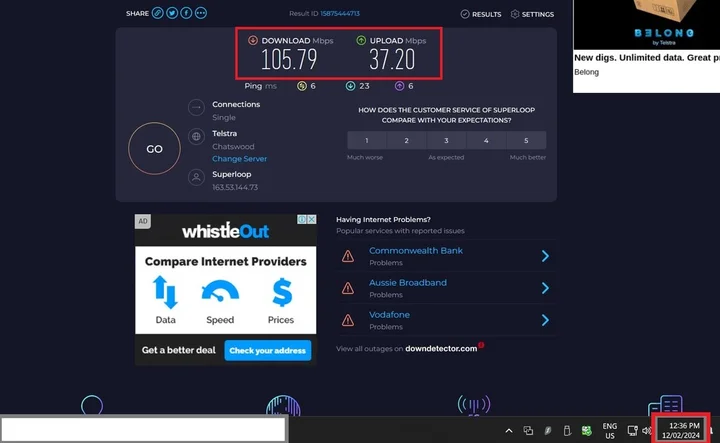
Task: Open the Settings page
Action: tap(532, 15)
